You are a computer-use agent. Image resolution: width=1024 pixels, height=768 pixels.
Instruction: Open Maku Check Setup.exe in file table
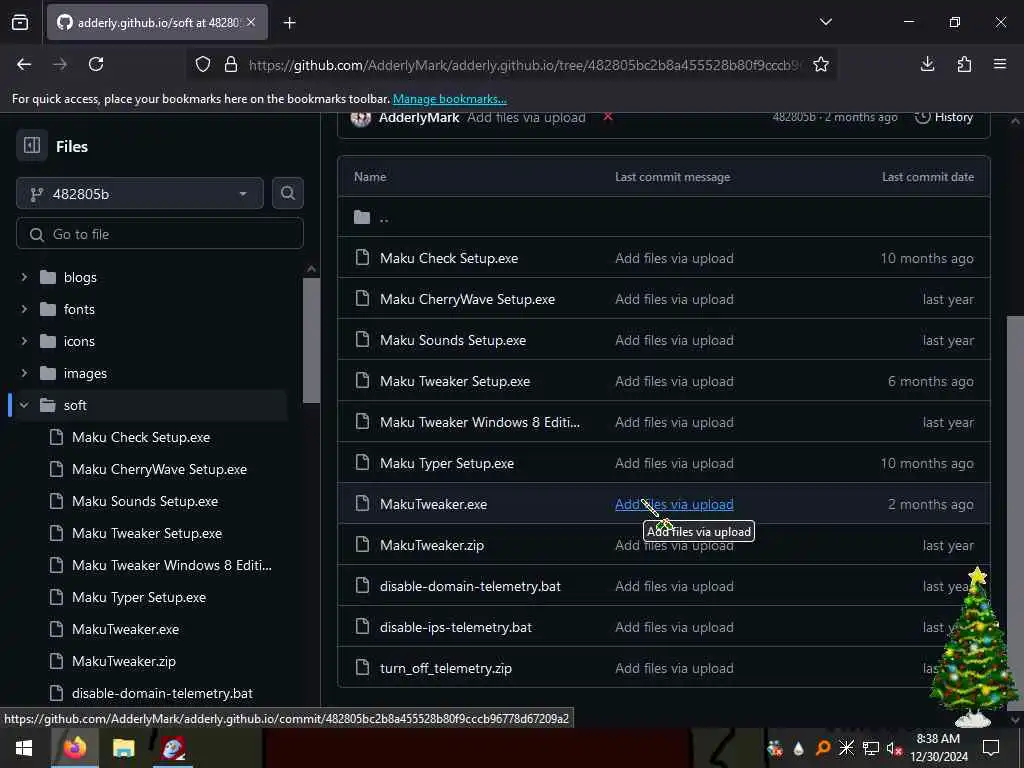pyautogui.click(x=449, y=258)
